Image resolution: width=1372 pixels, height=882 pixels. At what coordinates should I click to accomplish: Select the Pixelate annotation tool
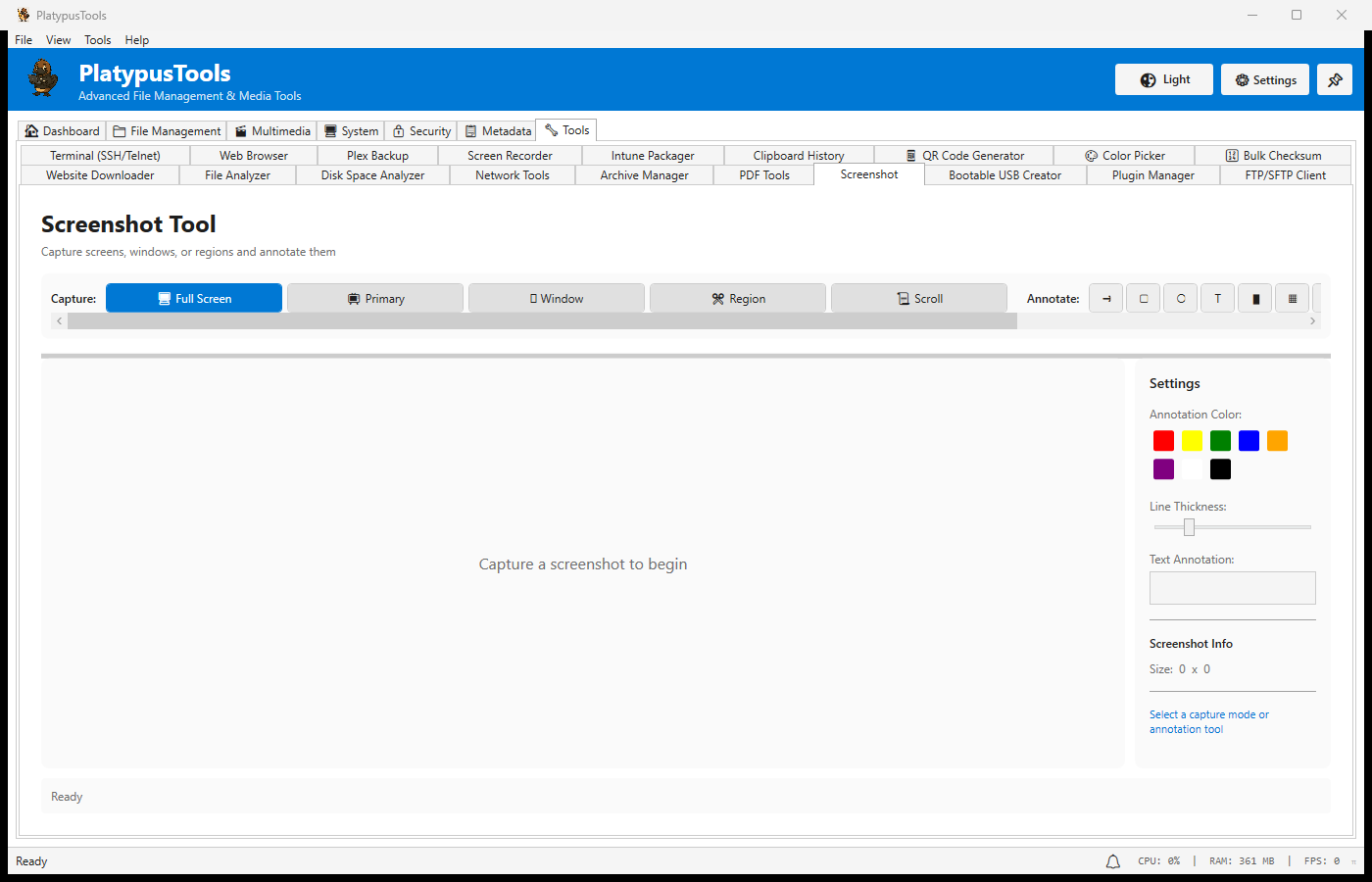[1292, 298]
